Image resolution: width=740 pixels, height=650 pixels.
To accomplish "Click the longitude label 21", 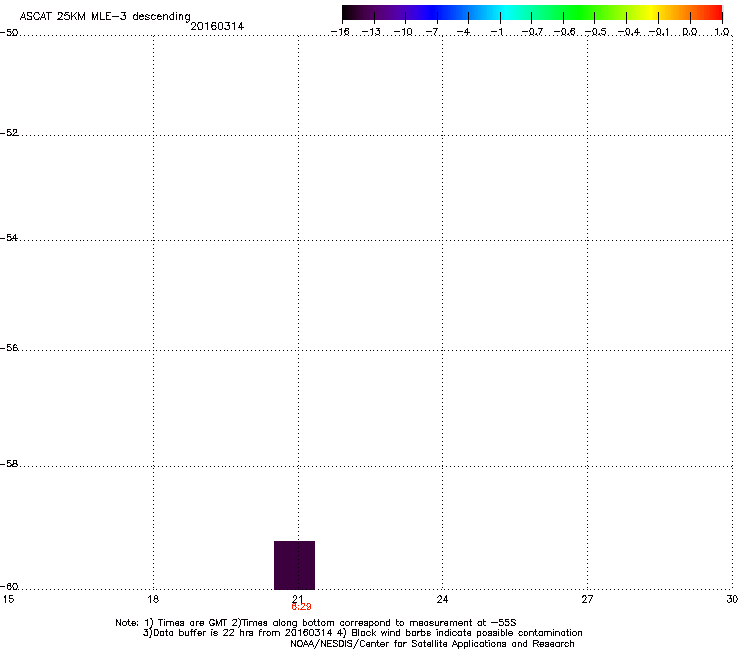I will coord(298,598).
